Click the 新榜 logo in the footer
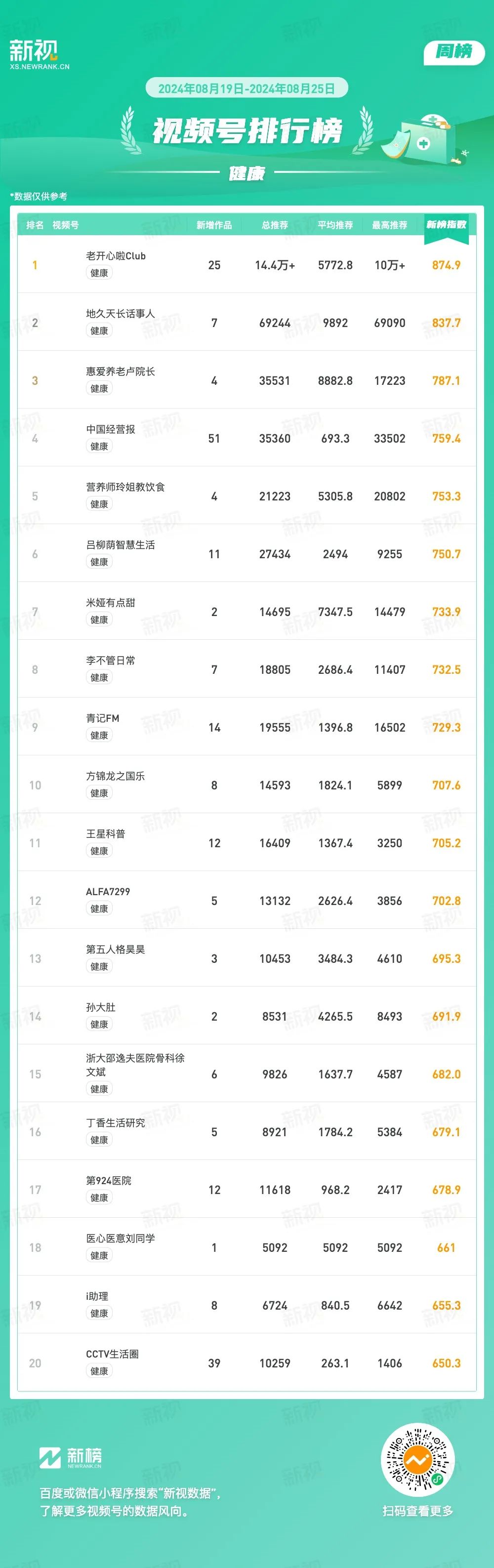The width and height of the screenshot is (494, 1568). click(x=71, y=1458)
